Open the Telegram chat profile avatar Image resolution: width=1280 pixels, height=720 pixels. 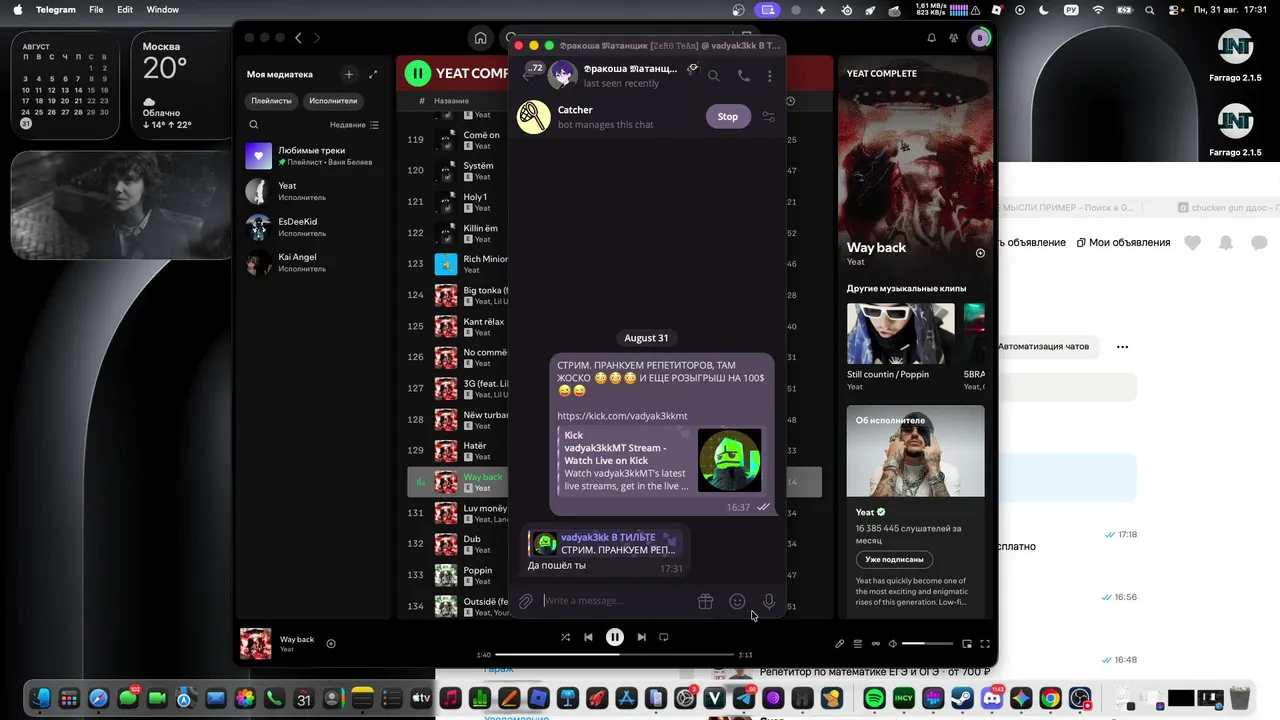(x=563, y=74)
